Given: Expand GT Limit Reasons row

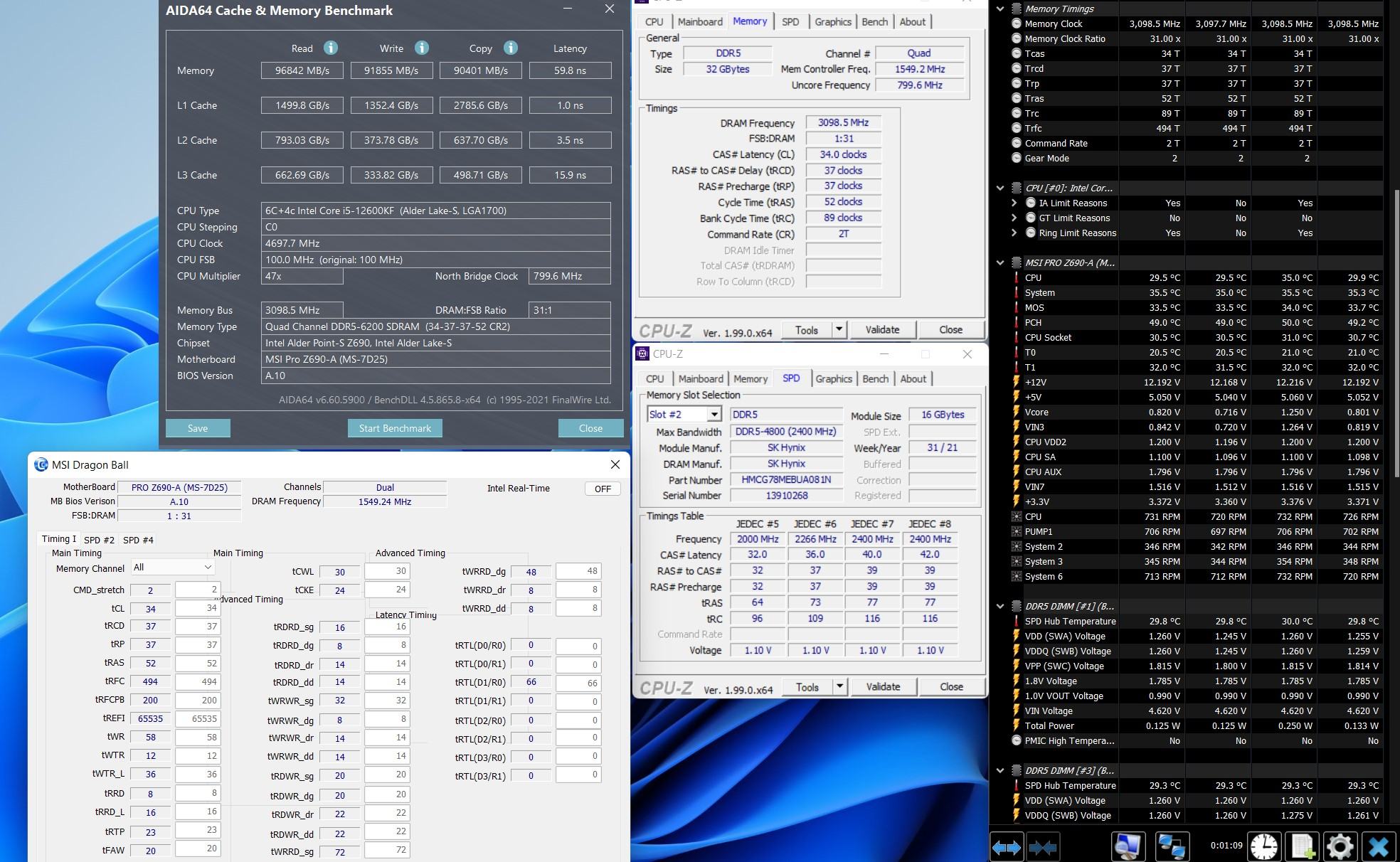Looking at the screenshot, I should click(1014, 218).
